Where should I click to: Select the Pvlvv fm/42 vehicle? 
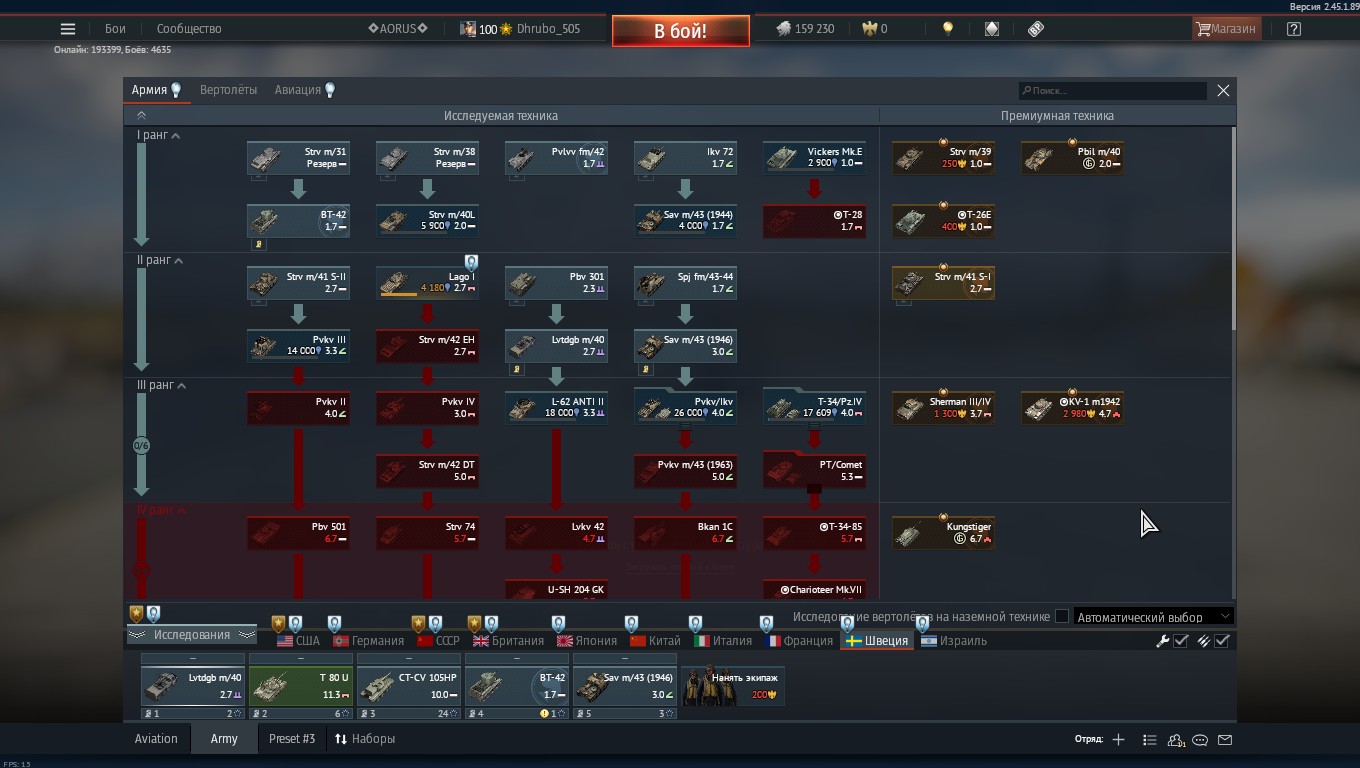[556, 158]
